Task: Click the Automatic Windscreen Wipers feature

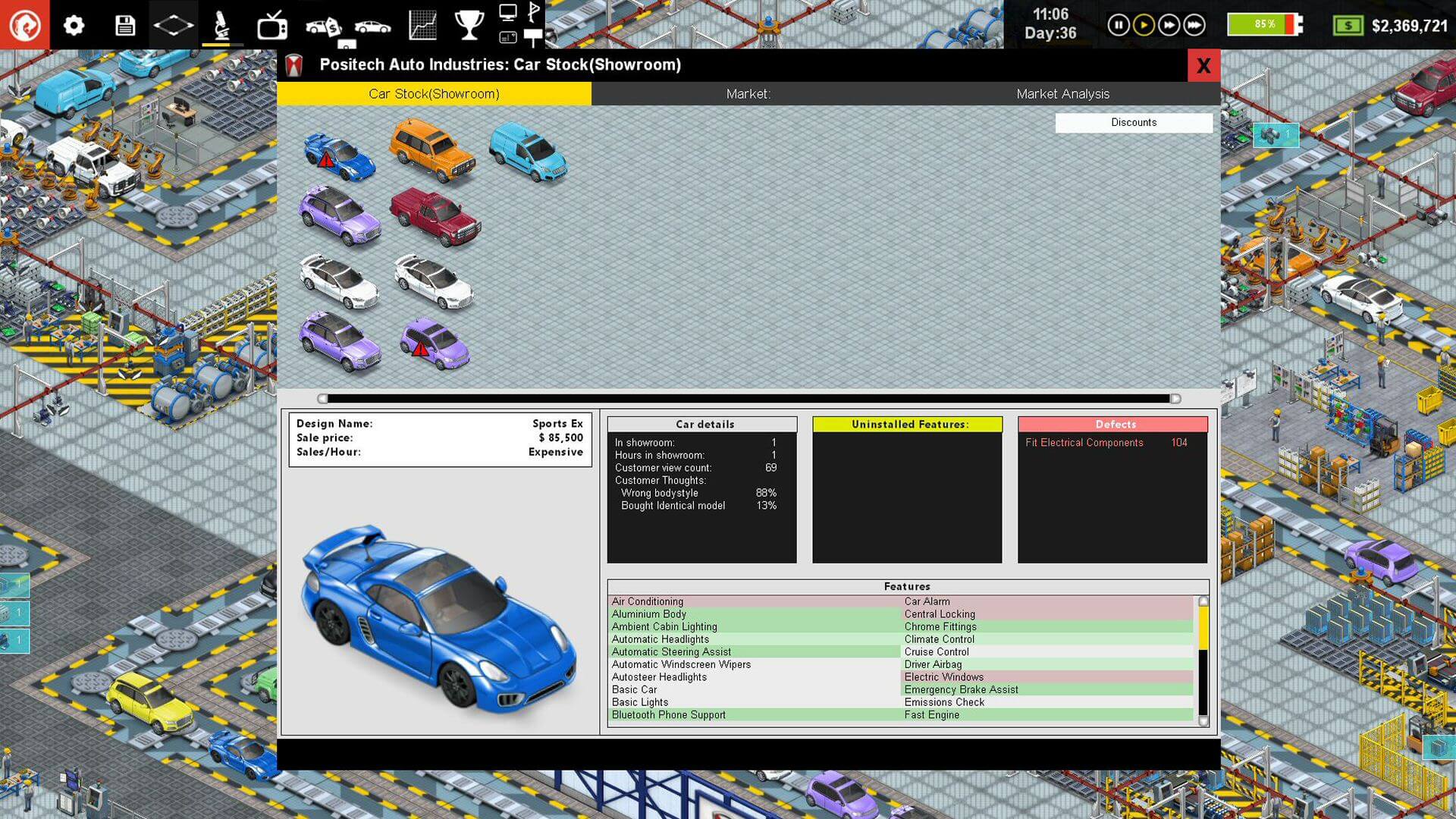Action: click(755, 664)
